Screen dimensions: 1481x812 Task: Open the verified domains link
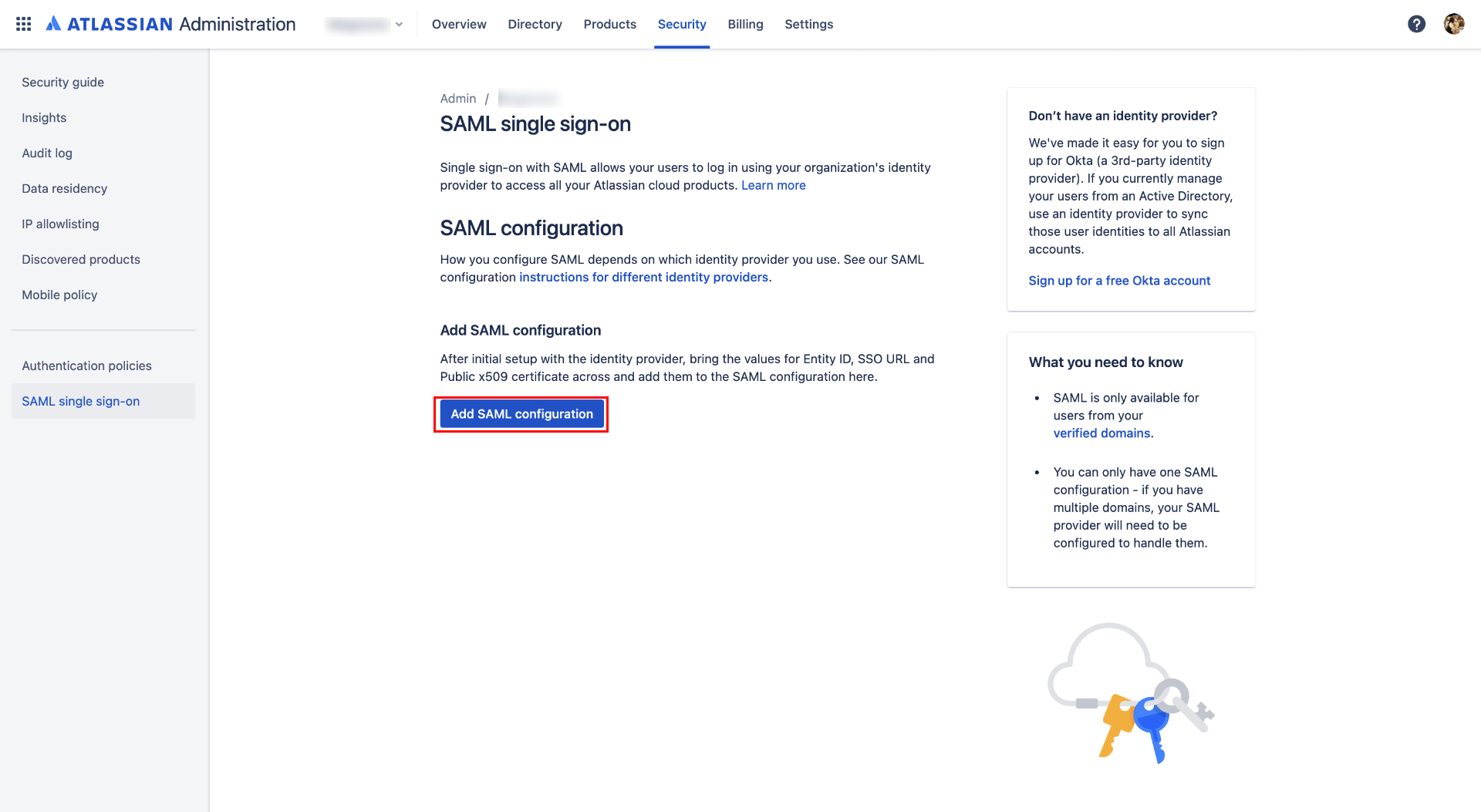tap(1101, 434)
